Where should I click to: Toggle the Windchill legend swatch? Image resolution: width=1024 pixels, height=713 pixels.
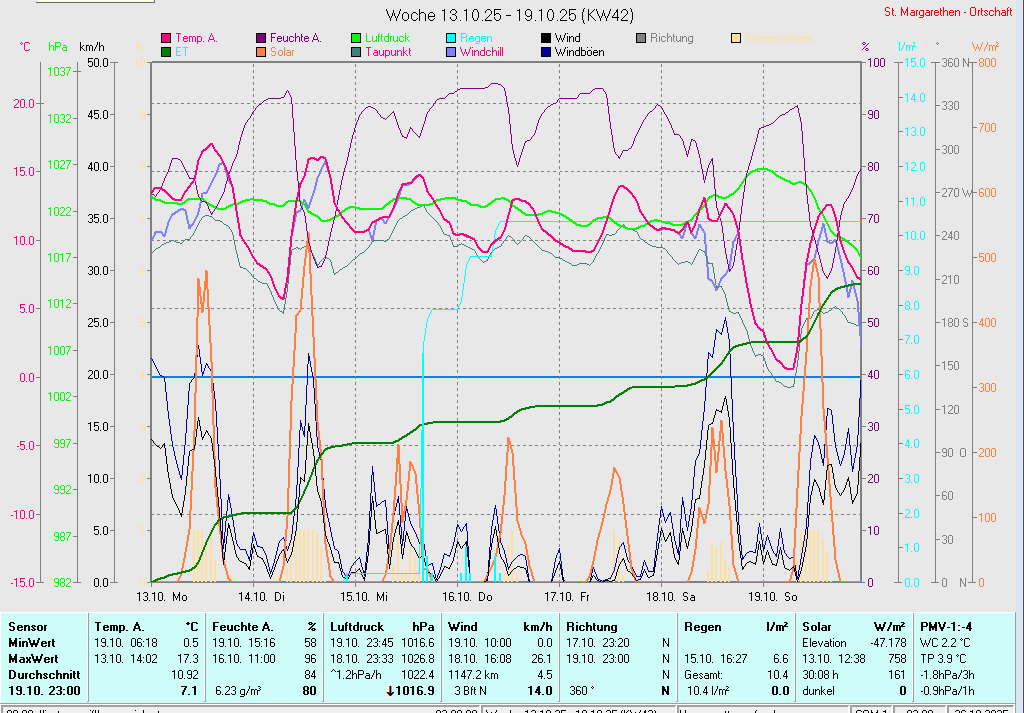pyautogui.click(x=452, y=51)
